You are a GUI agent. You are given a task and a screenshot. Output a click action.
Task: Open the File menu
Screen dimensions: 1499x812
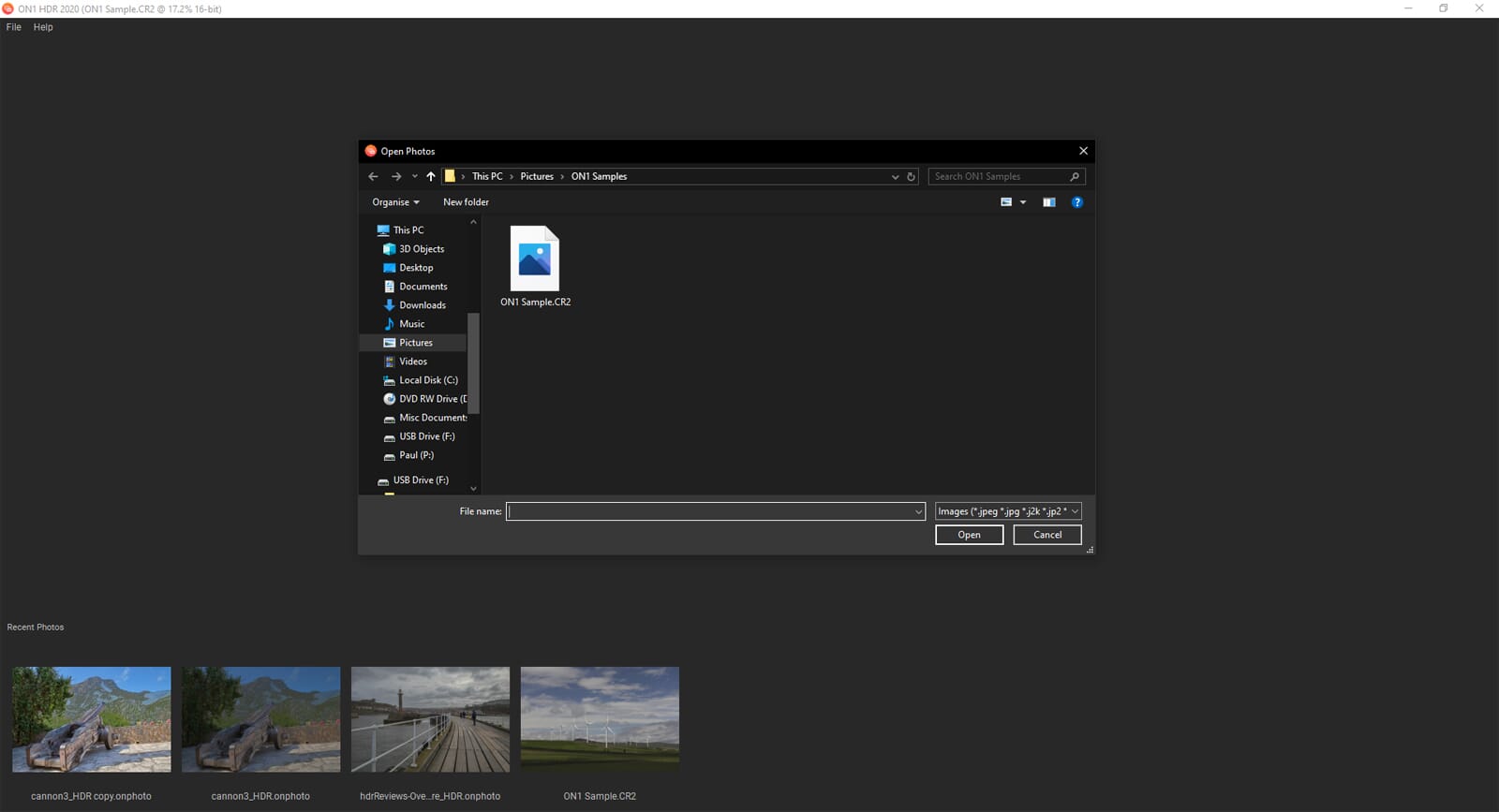[x=14, y=27]
